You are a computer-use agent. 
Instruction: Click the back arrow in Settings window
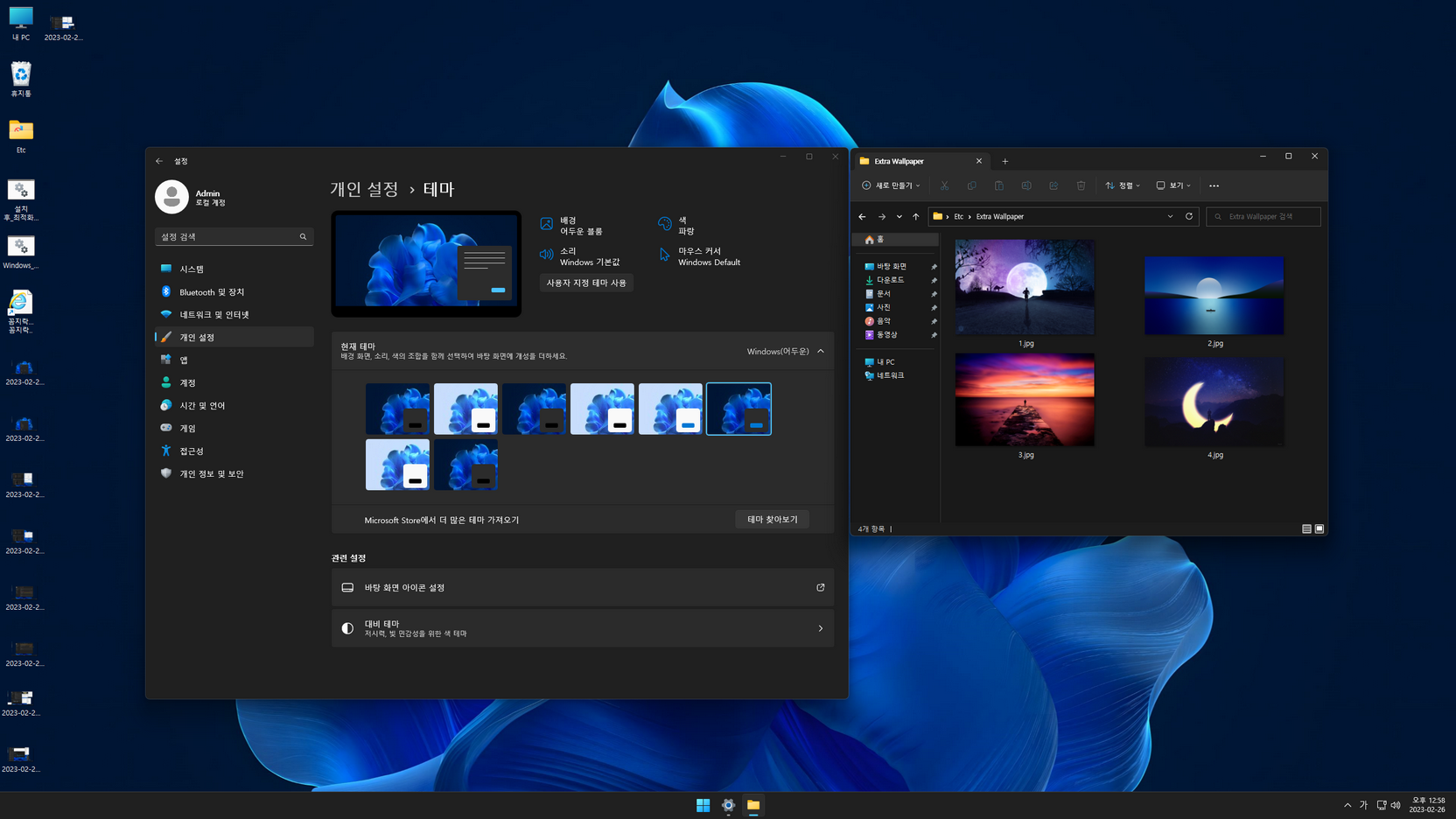(159, 161)
